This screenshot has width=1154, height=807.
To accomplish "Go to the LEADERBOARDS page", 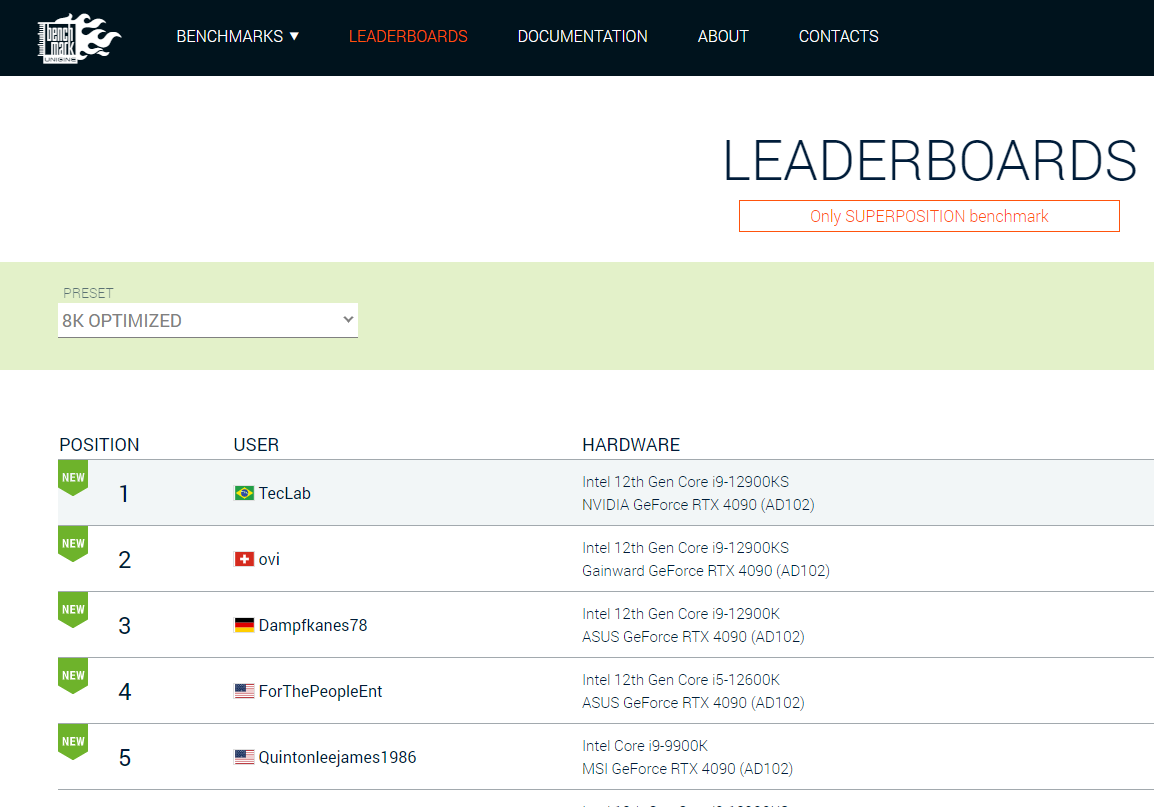I will point(408,36).
